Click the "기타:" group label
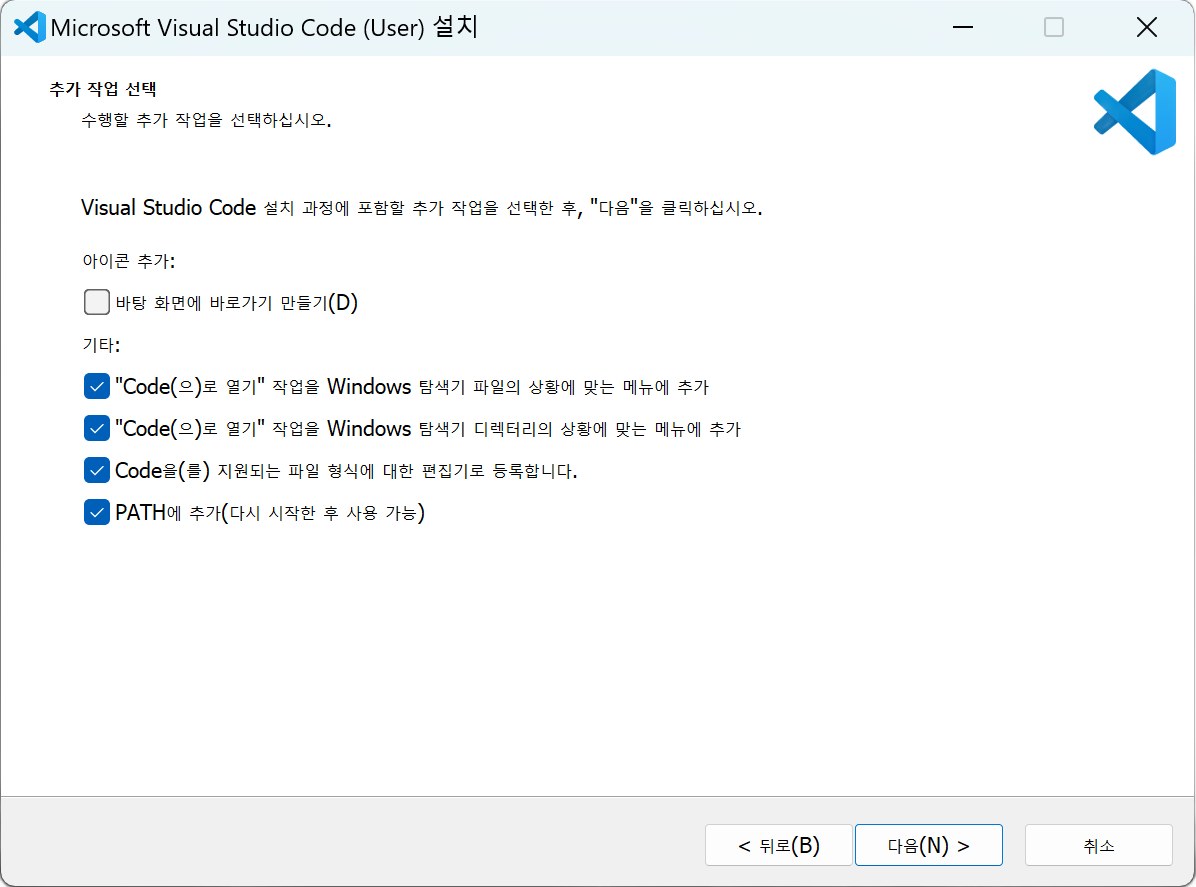 click(x=101, y=345)
